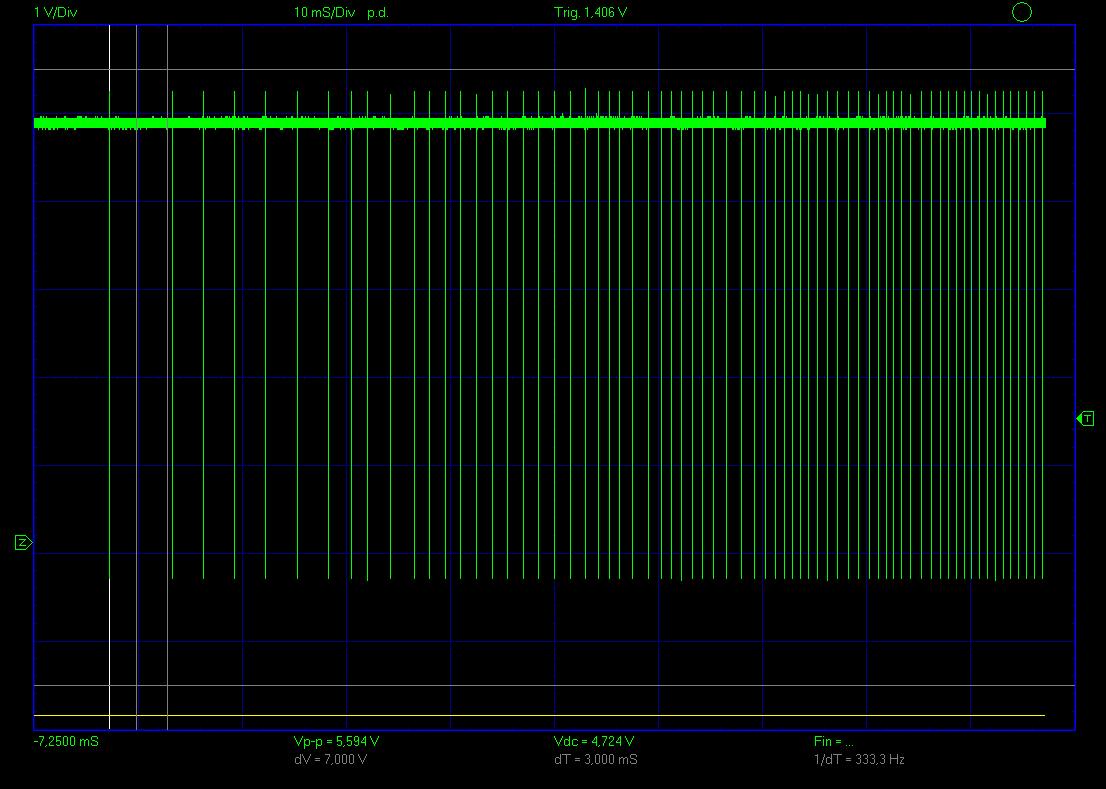Select the bright white vertical time cursor
This screenshot has height=789, width=1106.
(x=109, y=377)
